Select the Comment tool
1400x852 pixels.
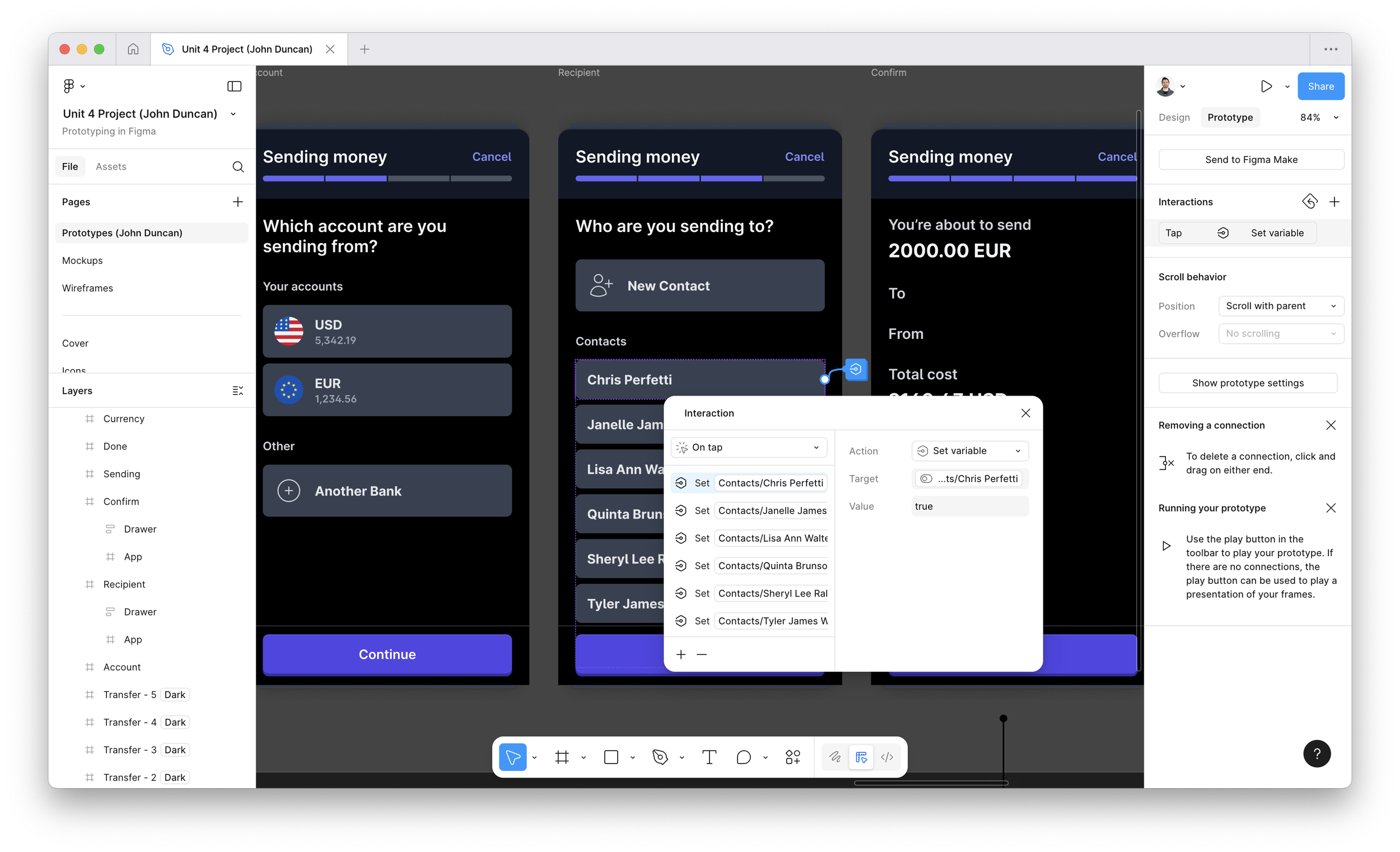click(743, 757)
